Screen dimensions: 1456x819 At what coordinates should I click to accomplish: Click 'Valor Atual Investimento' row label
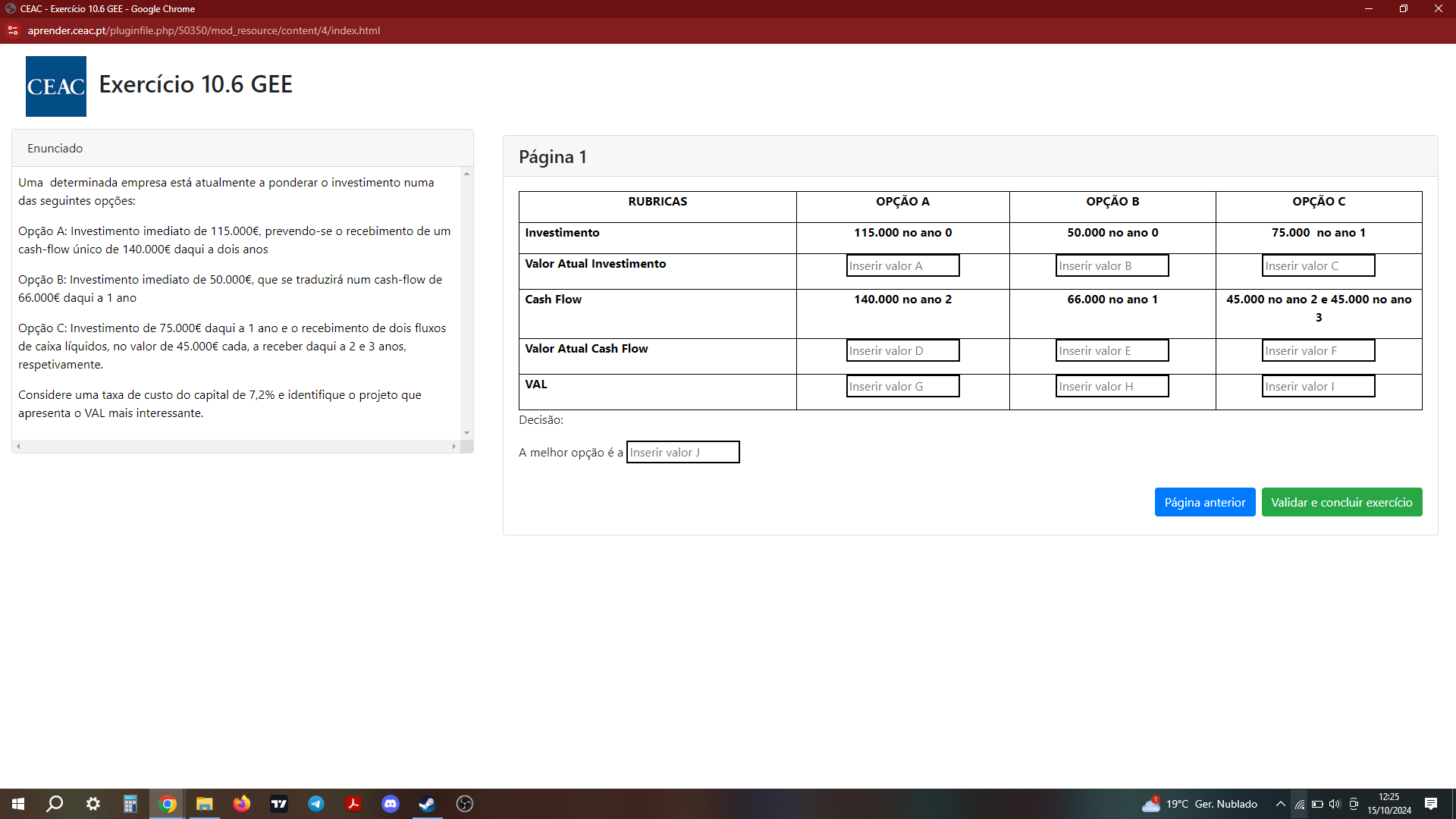[595, 264]
